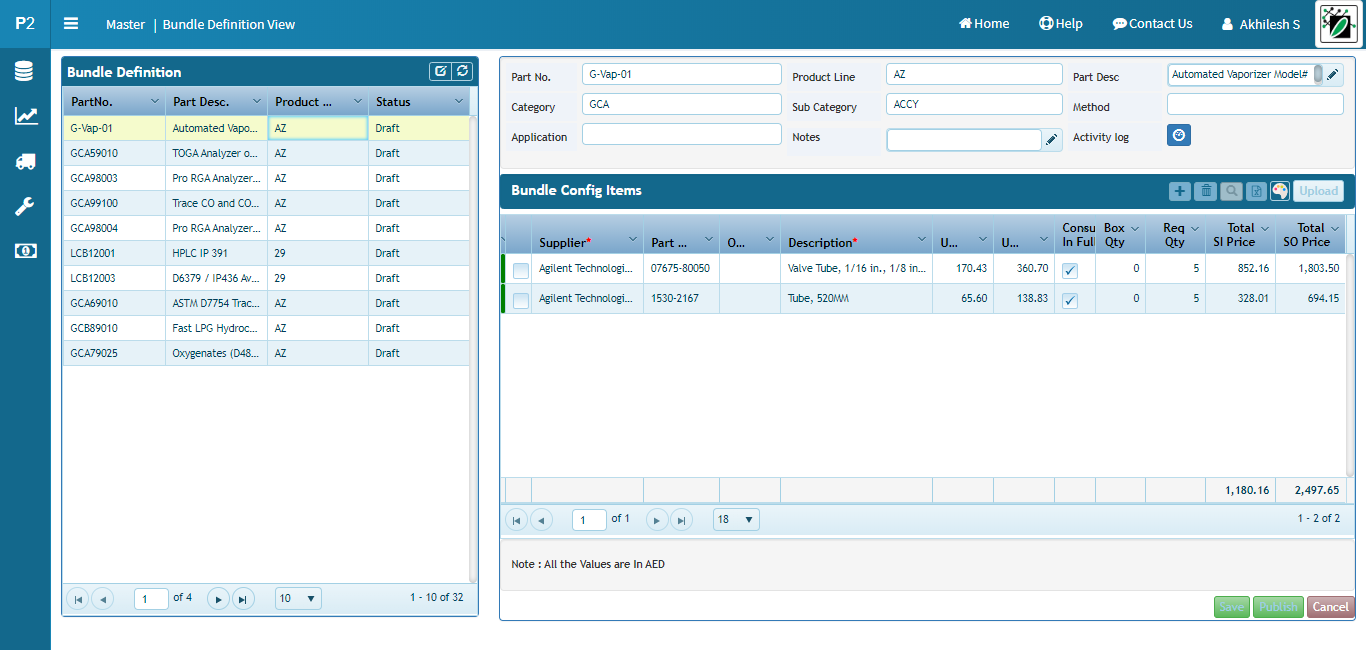Open the hamburger menu in the top bar
Screen dimensions: 1366x650
pos(71,24)
